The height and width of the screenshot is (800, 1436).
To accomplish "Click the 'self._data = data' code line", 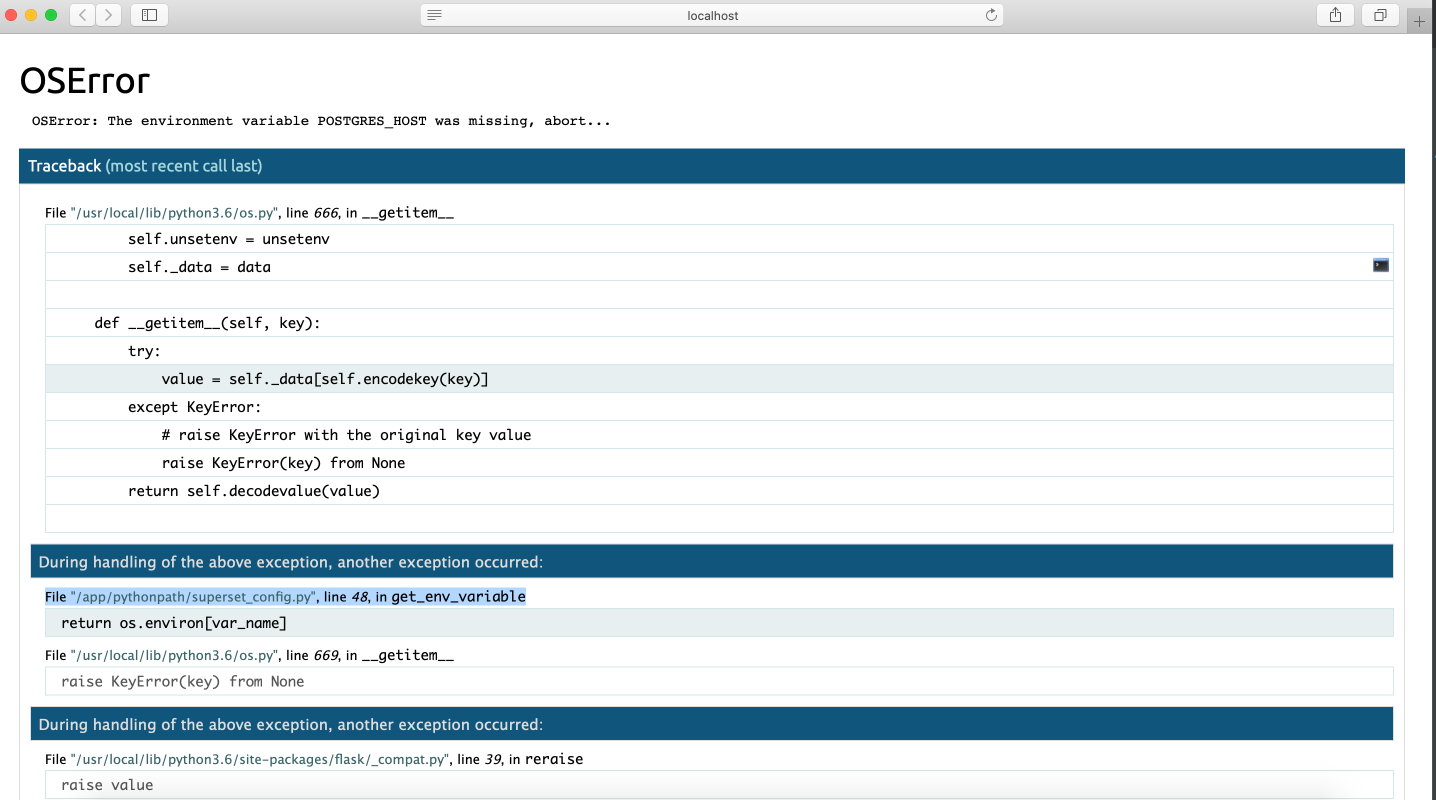I will pos(719,267).
